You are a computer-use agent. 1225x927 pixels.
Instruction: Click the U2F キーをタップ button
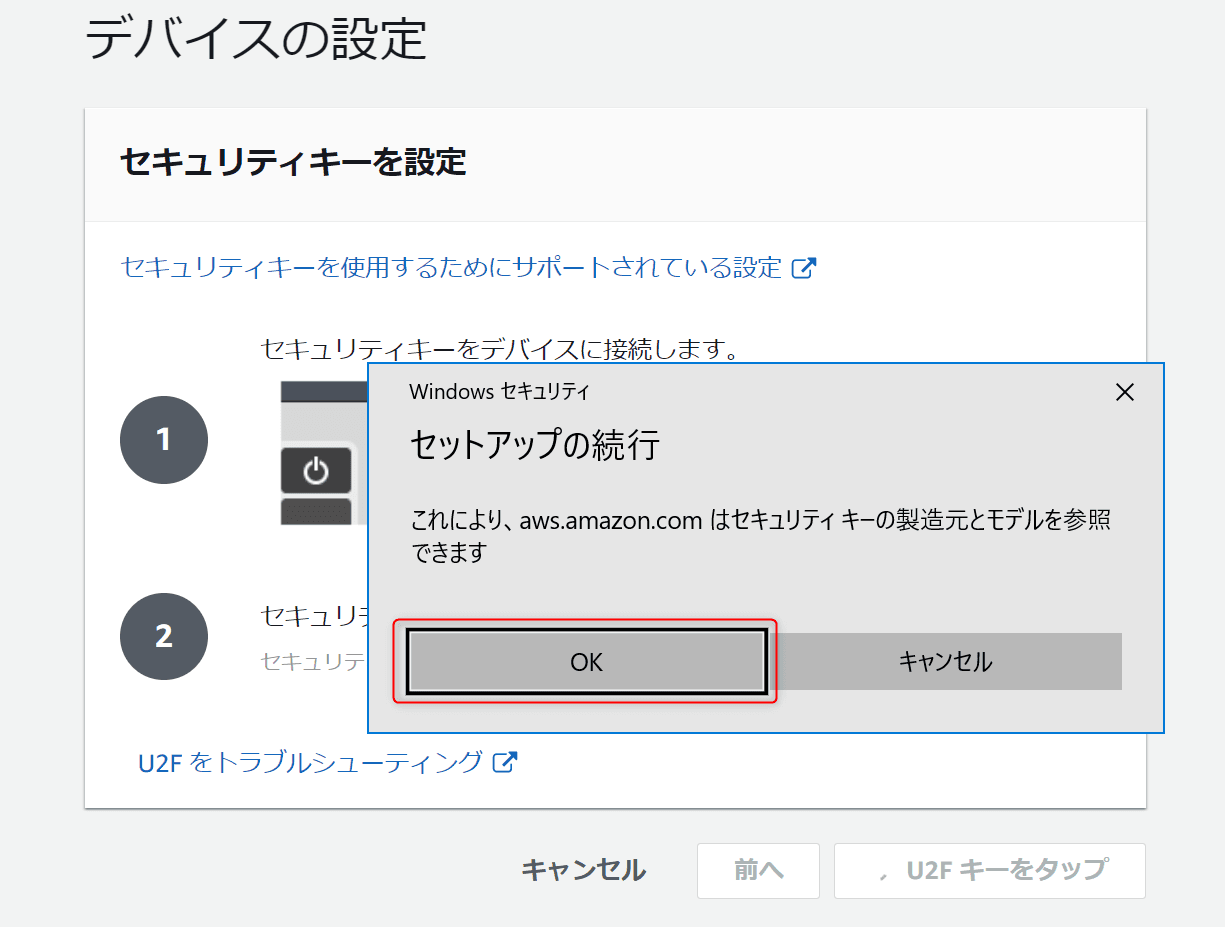(990, 870)
